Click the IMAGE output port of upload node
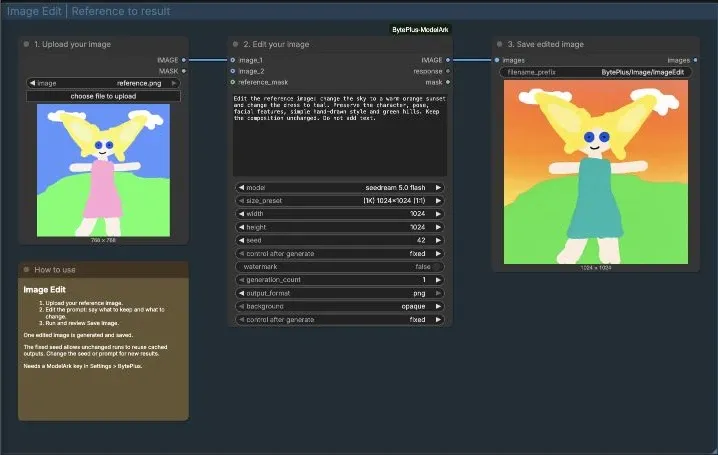 pyautogui.click(x=184, y=60)
